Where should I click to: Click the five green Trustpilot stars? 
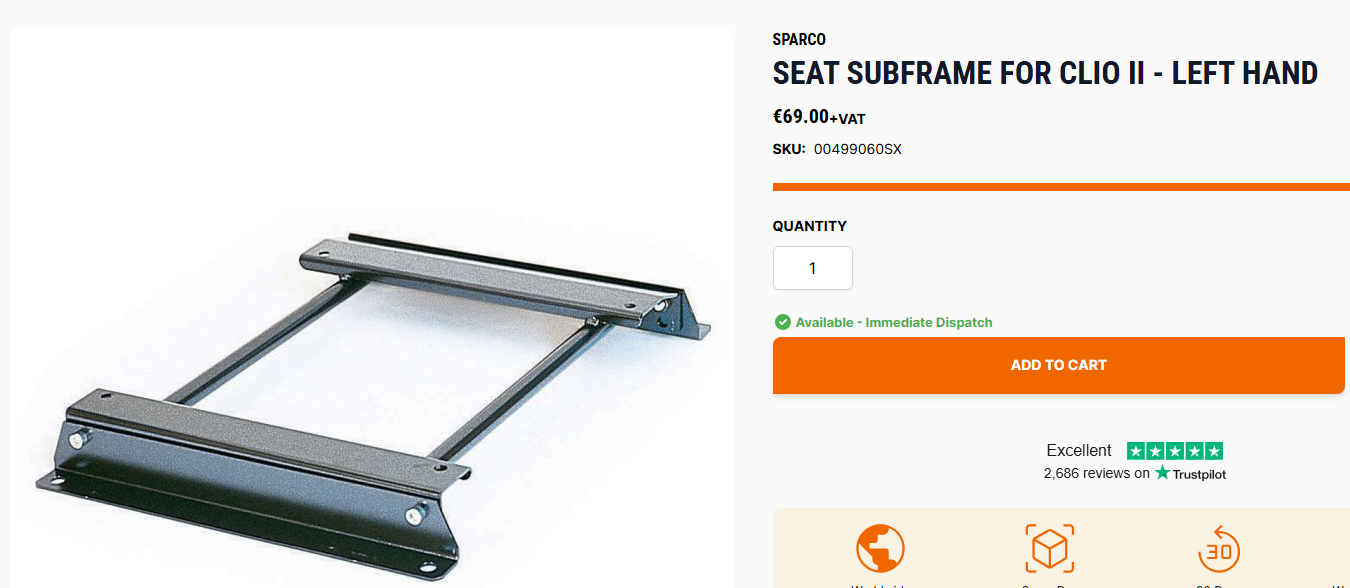coord(1175,451)
